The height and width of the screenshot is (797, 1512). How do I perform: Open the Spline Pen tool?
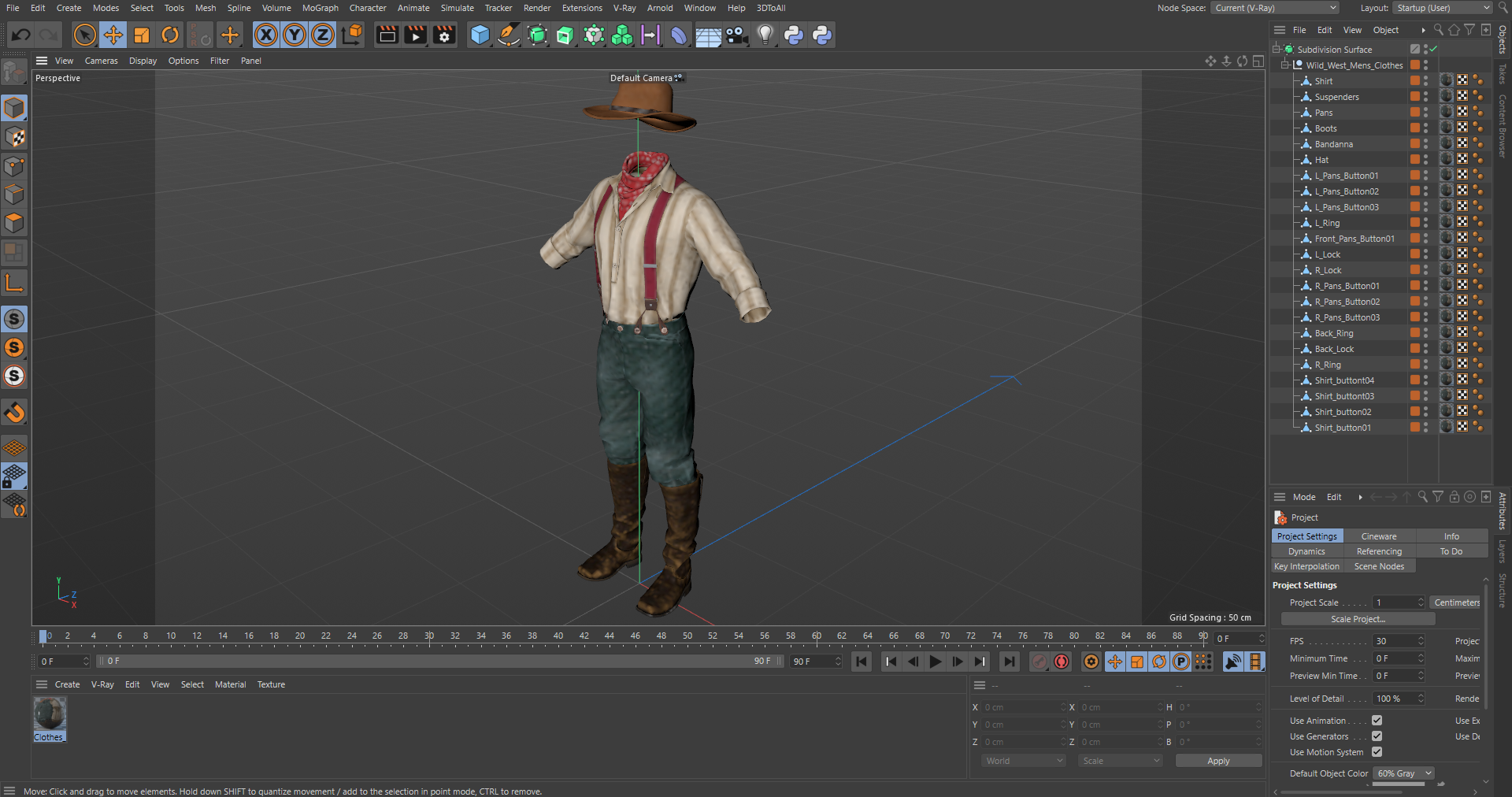click(x=509, y=35)
